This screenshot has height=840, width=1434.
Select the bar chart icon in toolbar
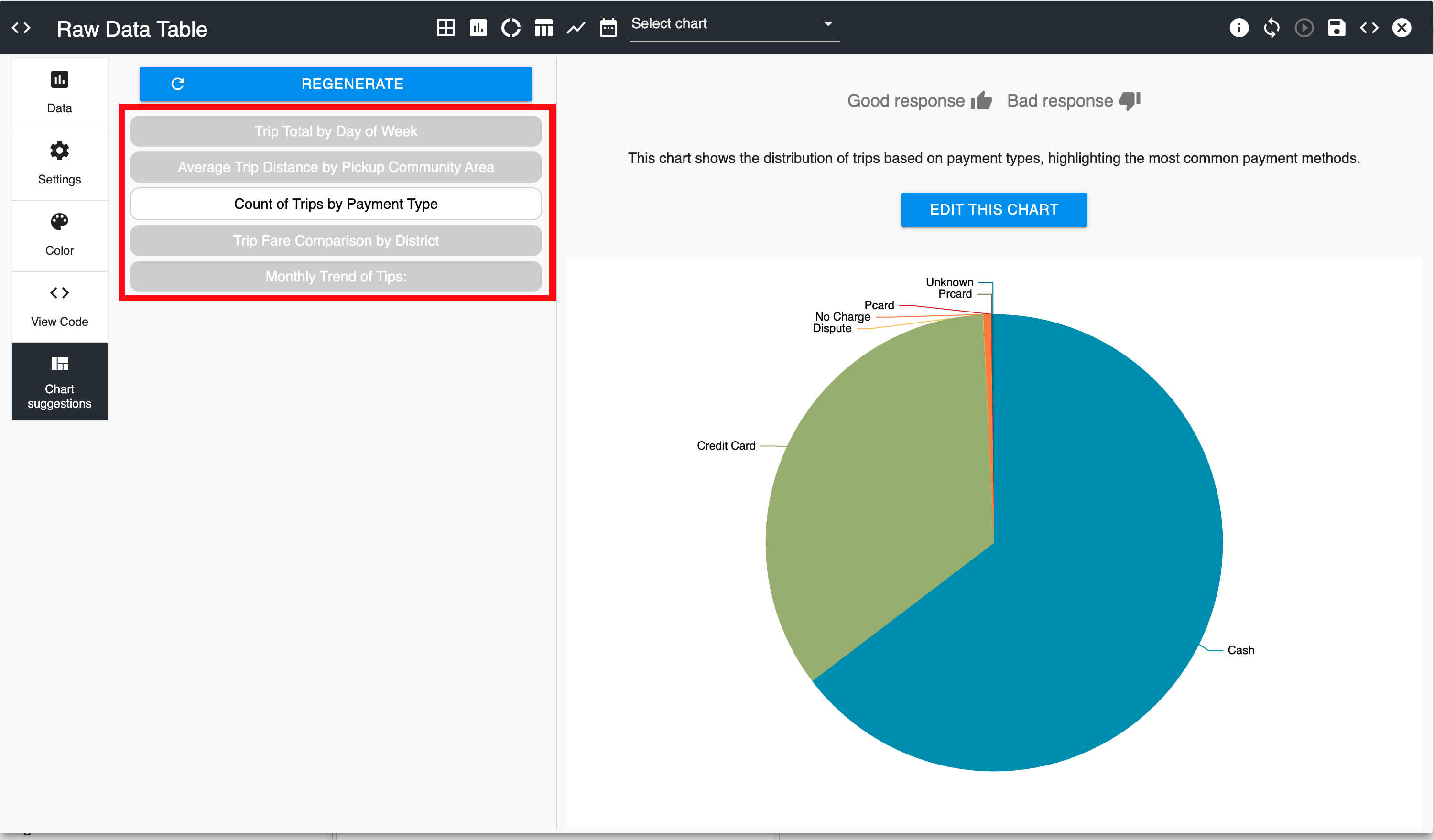478,27
